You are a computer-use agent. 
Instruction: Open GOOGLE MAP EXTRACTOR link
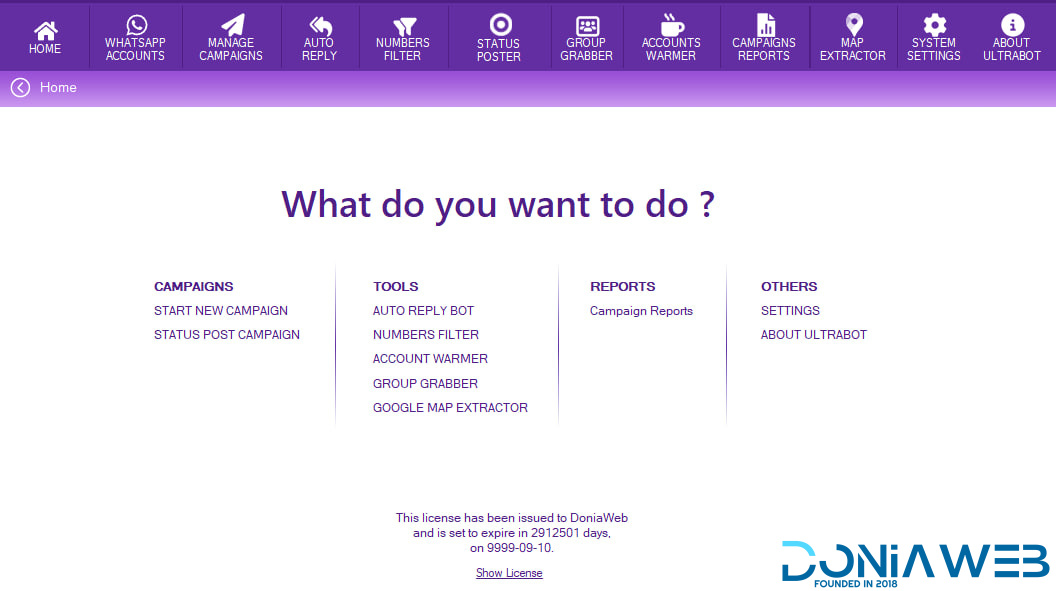451,408
